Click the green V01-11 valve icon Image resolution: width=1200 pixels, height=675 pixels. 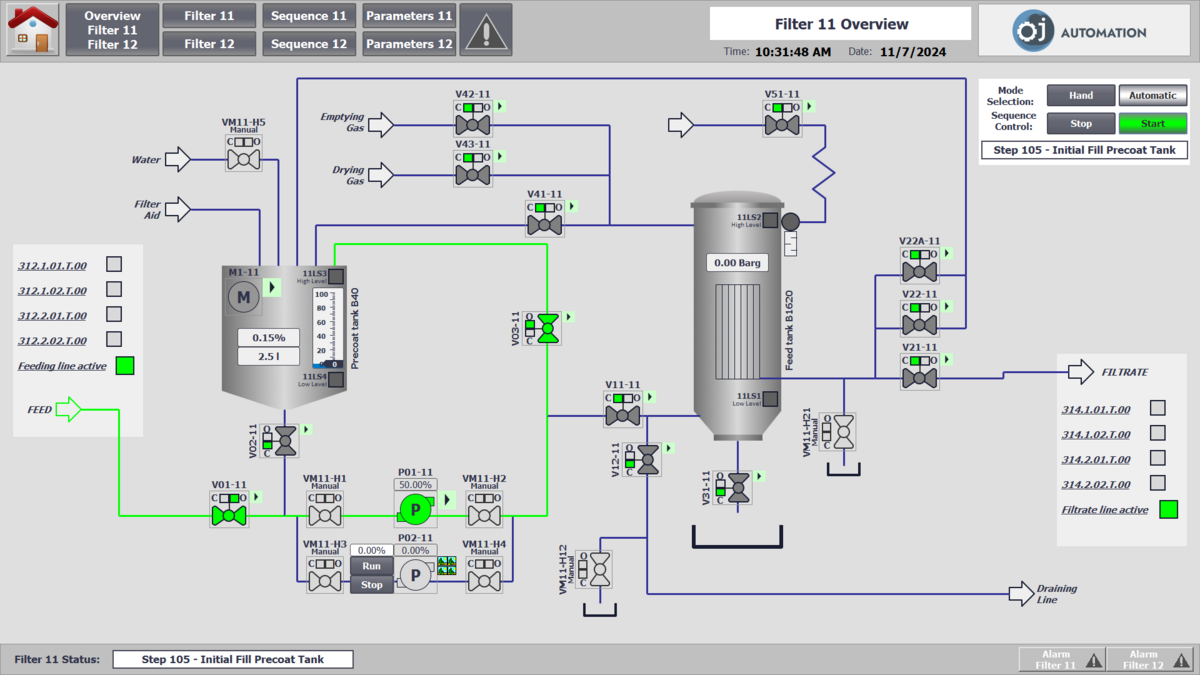point(229,516)
